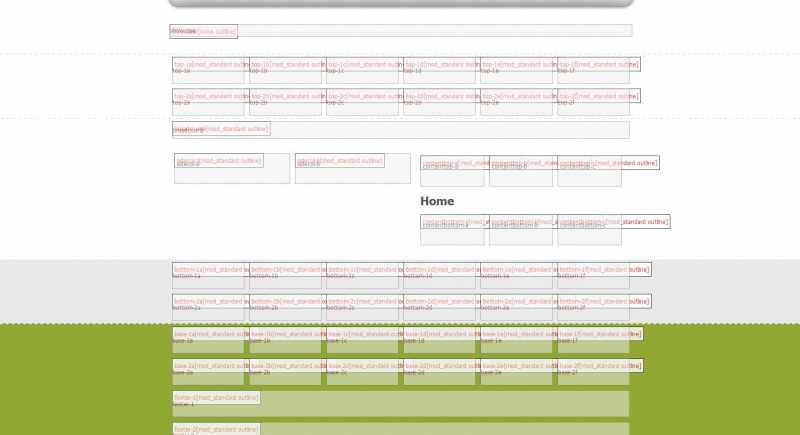
Task: Select the top-1c module position
Action: pos(362,71)
